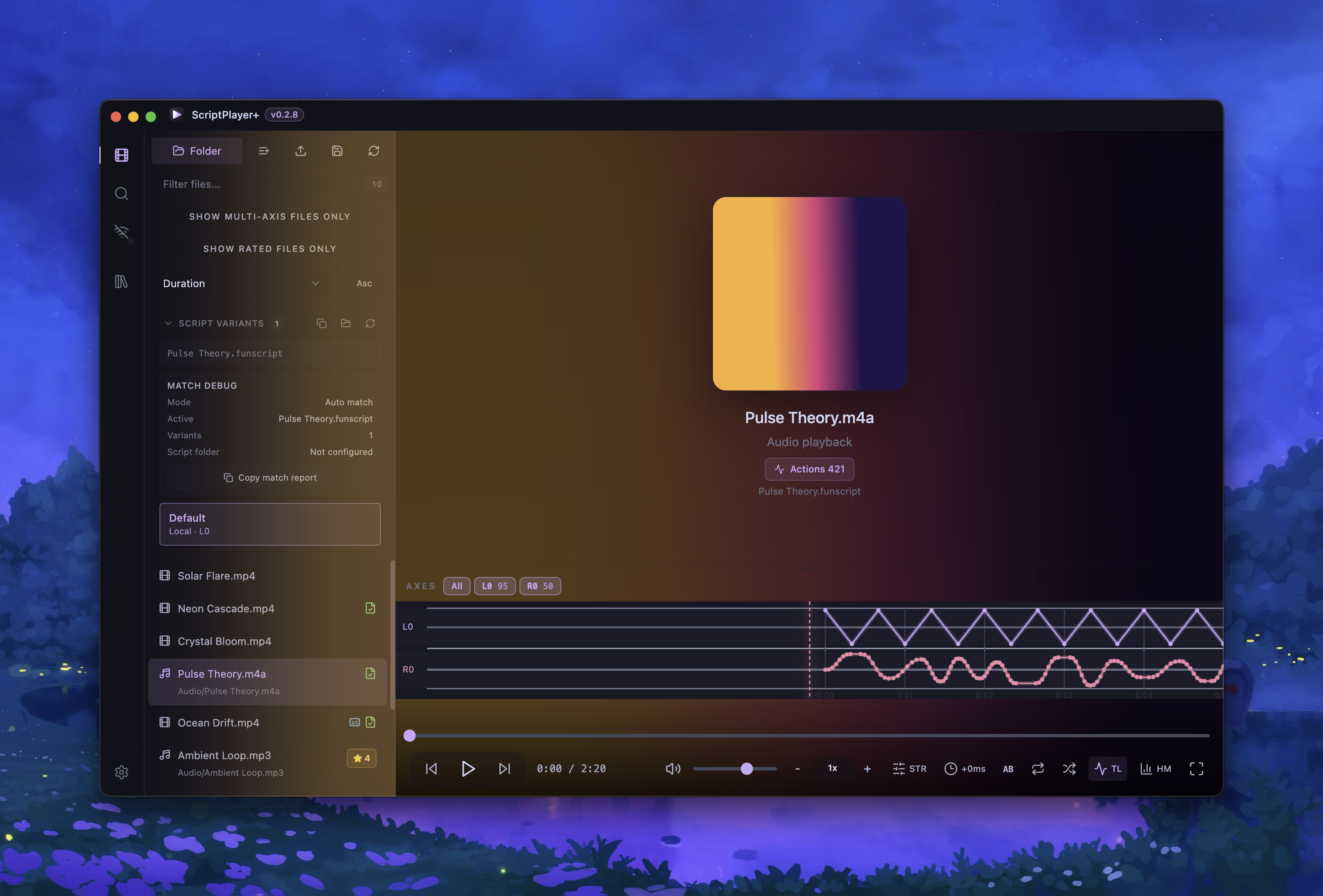The image size is (1323, 896).
Task: Refresh the folder list with refresh icon
Action: pyautogui.click(x=373, y=151)
